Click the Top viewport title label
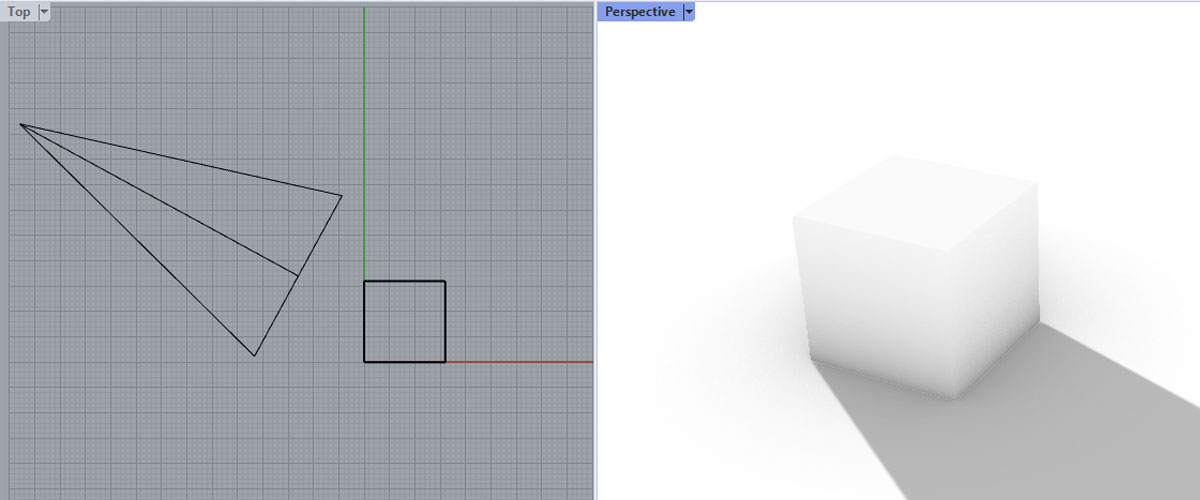 coord(19,12)
